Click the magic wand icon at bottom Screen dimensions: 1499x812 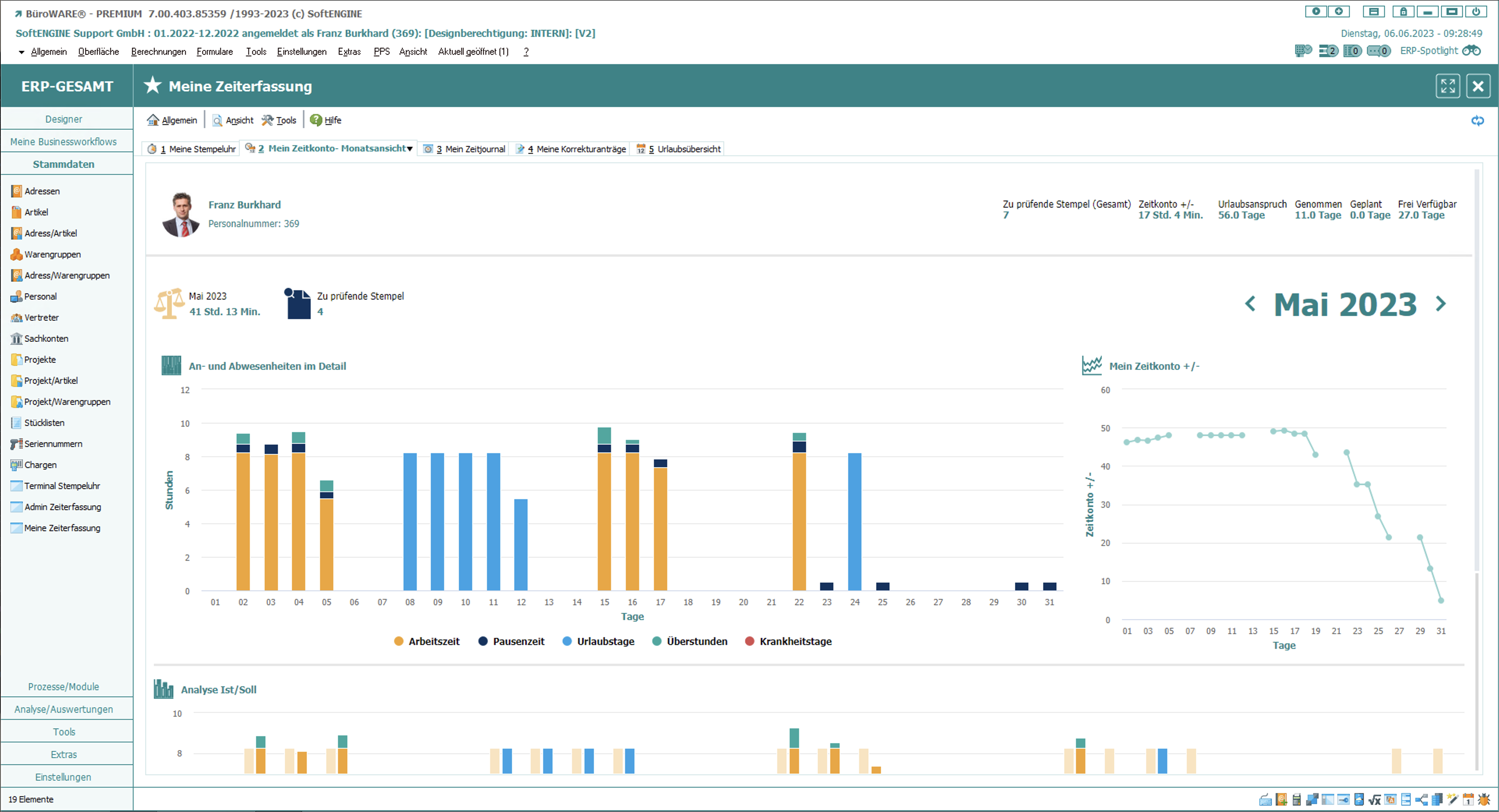(1453, 800)
